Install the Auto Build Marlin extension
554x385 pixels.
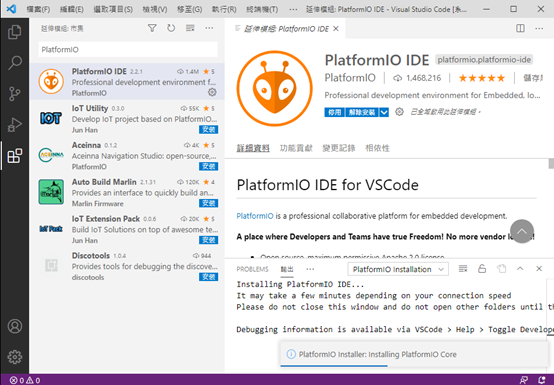(208, 203)
